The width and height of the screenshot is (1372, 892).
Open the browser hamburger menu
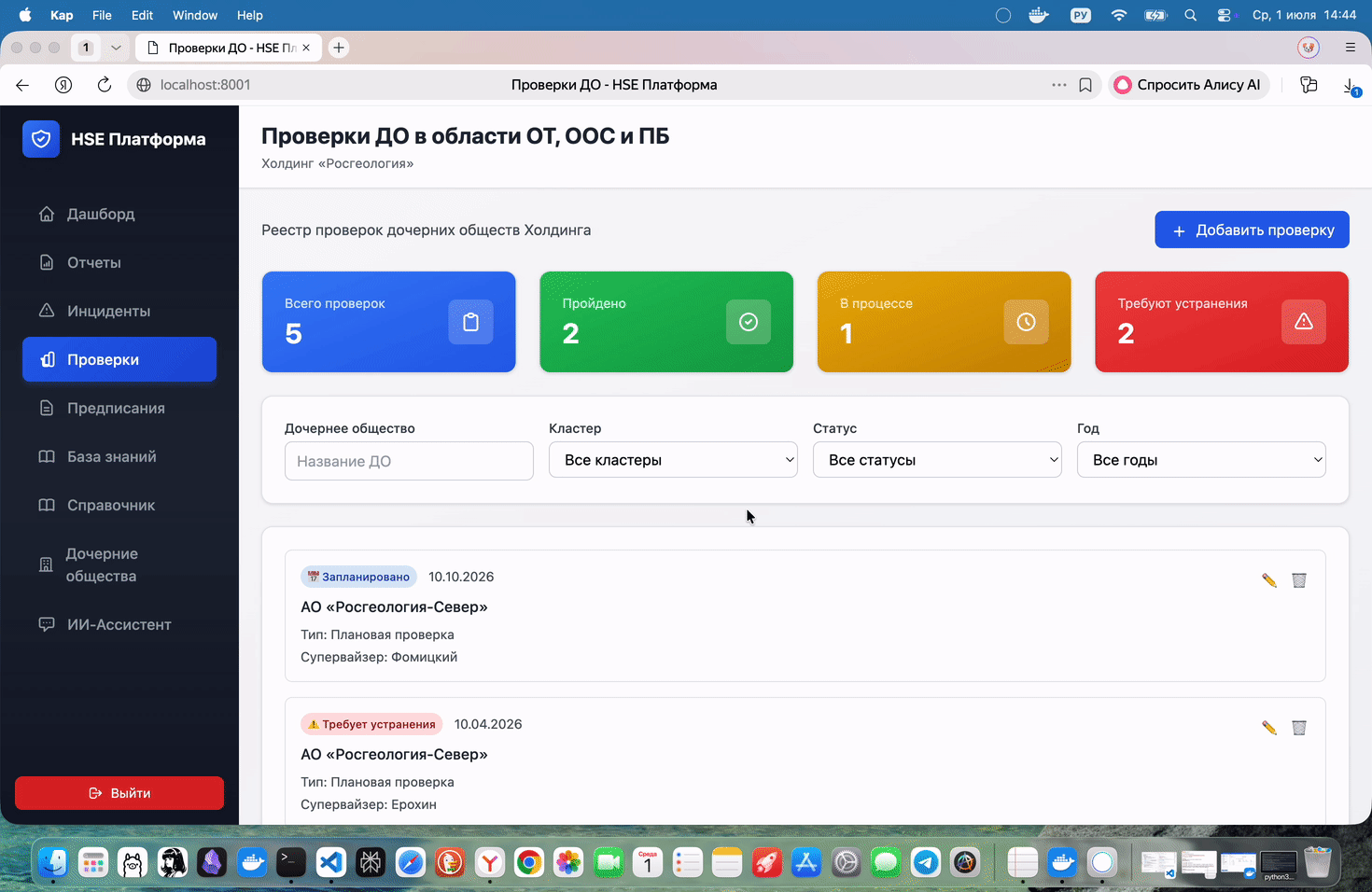point(1351,47)
